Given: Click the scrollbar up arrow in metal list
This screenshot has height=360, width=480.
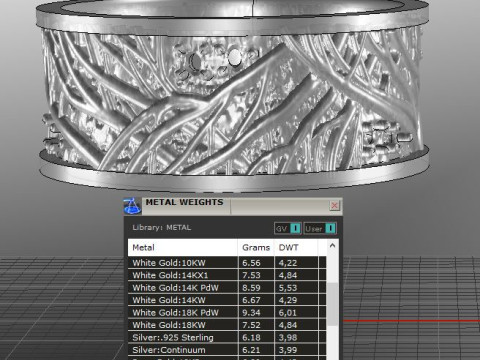Looking at the screenshot, I should point(332,246).
